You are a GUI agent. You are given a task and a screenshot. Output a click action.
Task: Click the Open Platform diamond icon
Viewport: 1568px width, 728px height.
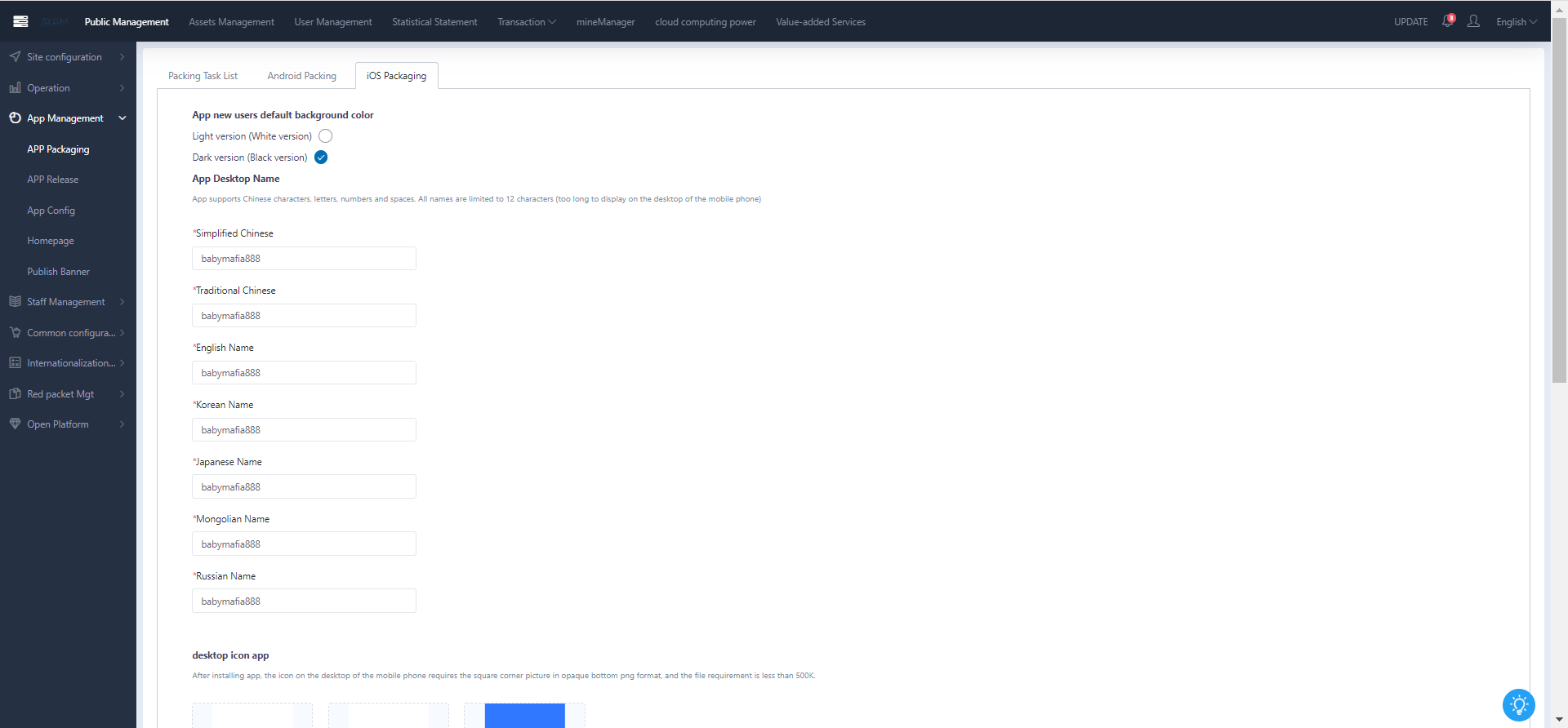click(x=15, y=424)
